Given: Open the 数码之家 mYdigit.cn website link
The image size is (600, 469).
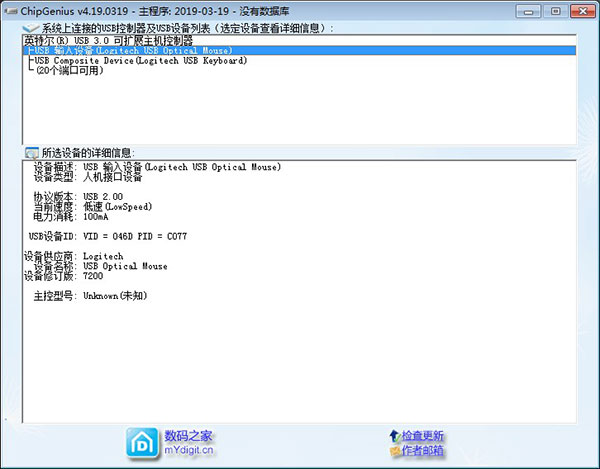Looking at the screenshot, I should pos(188,443).
